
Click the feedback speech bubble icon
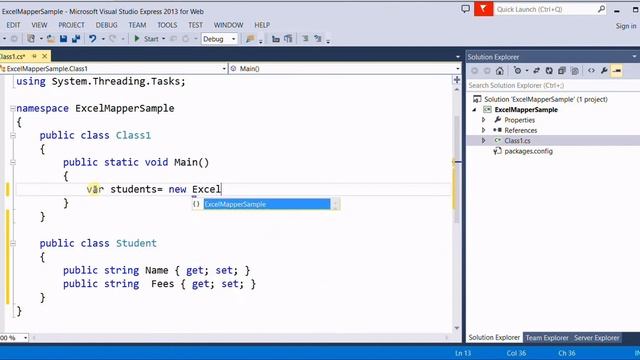pos(465,9)
